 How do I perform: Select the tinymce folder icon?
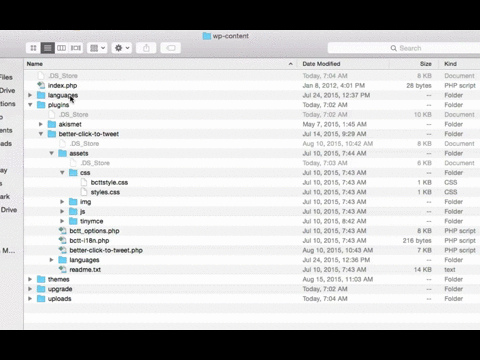click(x=73, y=221)
